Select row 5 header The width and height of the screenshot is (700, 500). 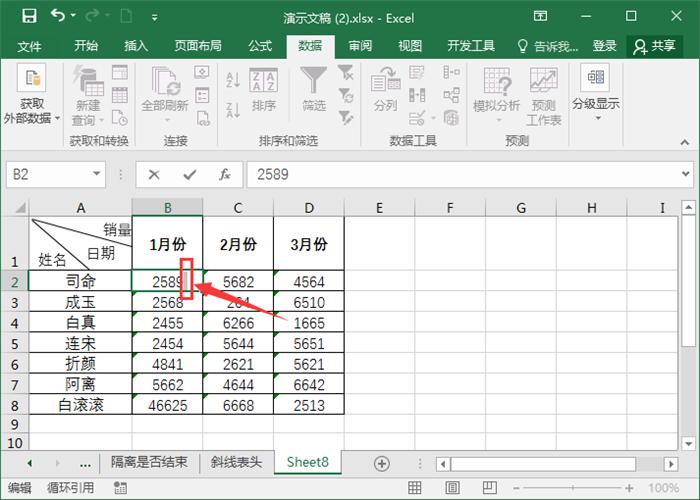click(15, 344)
